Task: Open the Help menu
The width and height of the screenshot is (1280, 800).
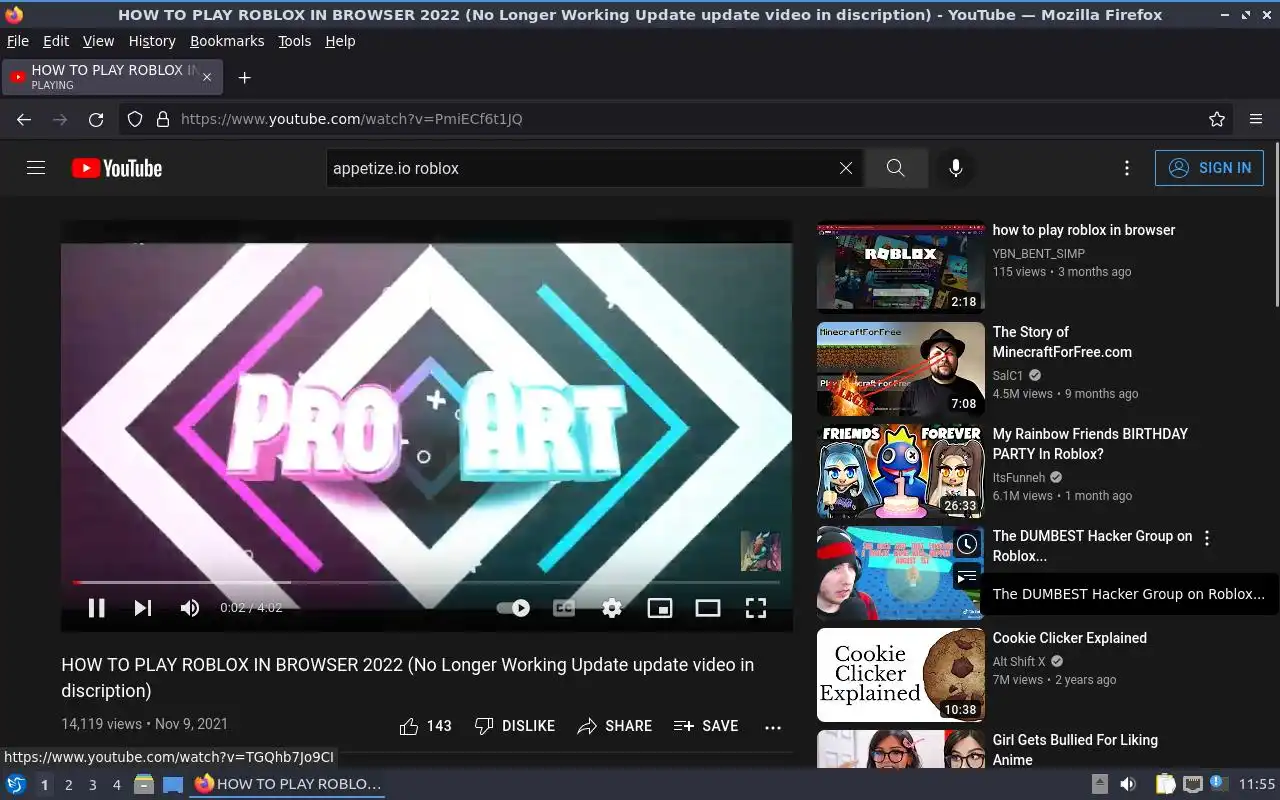Action: click(340, 41)
